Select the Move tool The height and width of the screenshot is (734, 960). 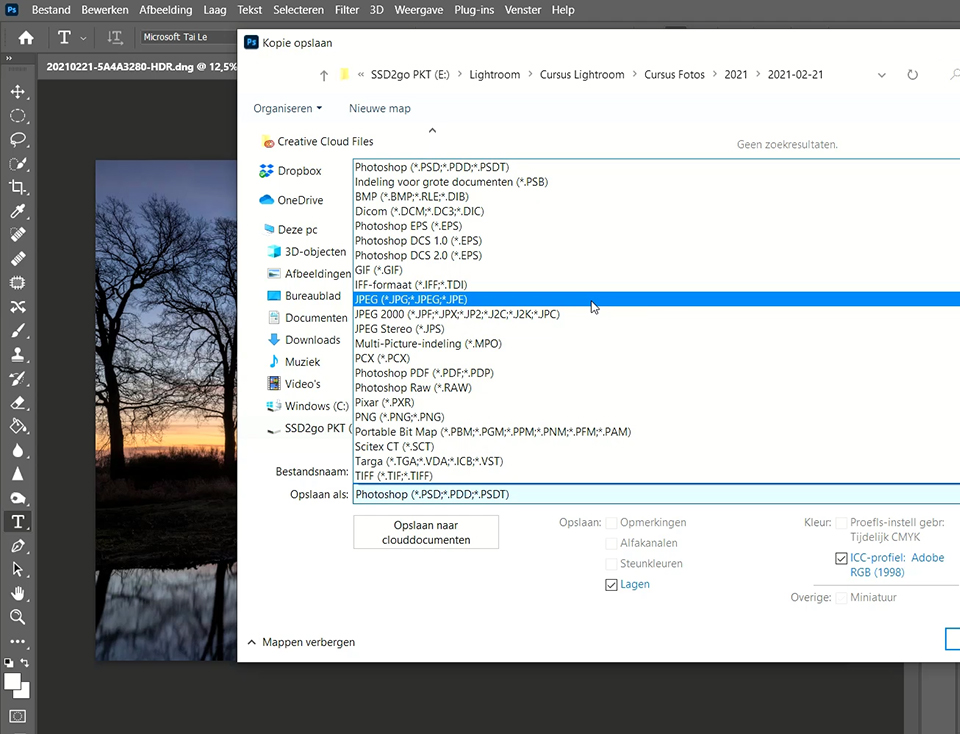coord(18,92)
